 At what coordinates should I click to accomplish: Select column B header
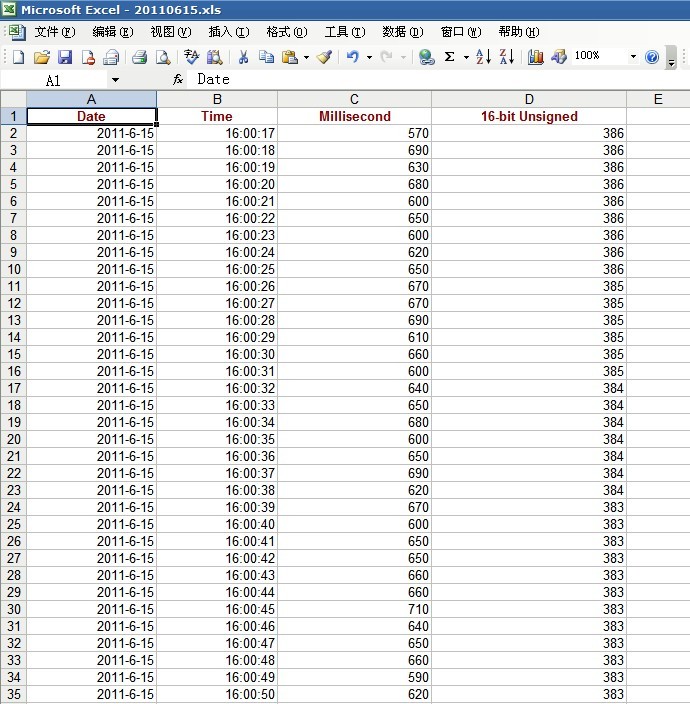217,99
